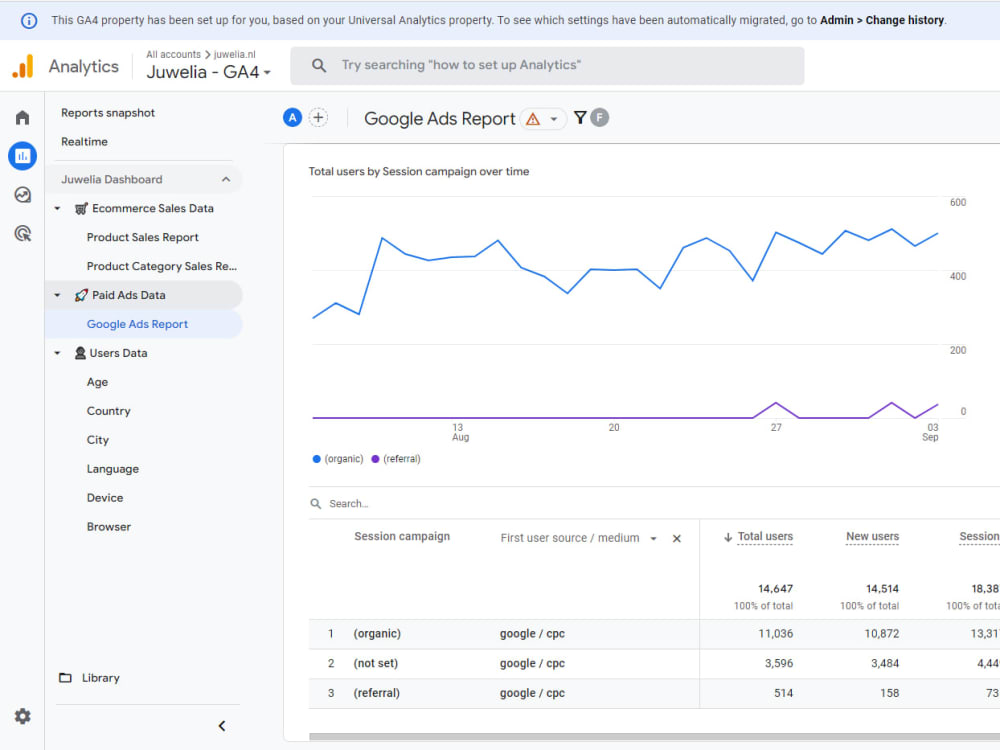Screen dimensions: 1000x750
Task: Collapse the Juwelia Dashboard collection
Action: tap(226, 179)
